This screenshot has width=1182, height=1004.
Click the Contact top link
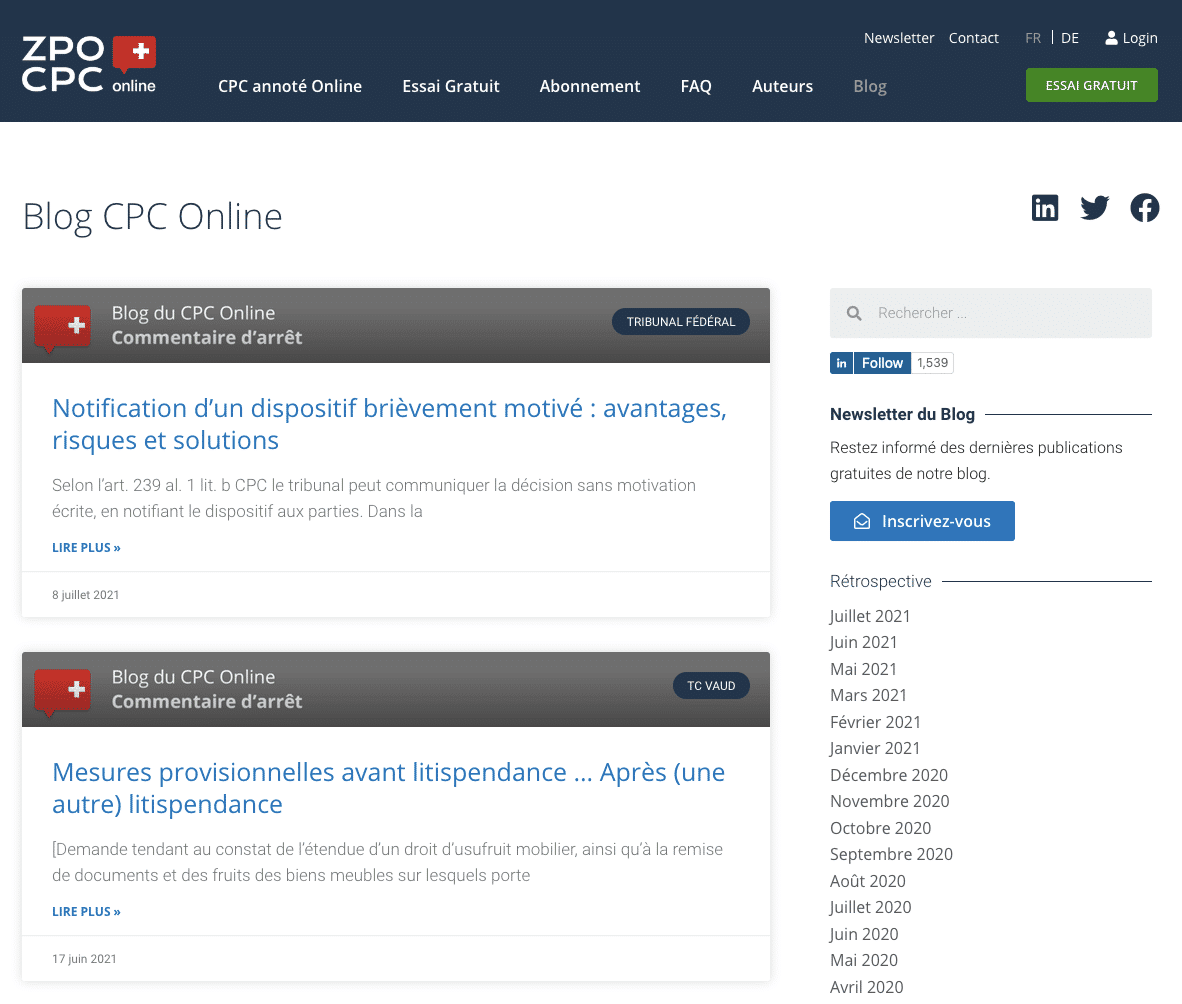tap(973, 38)
